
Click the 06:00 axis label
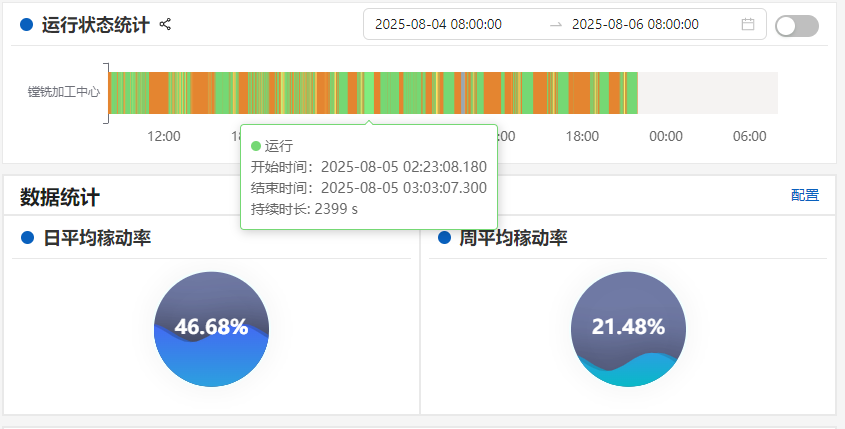750,136
